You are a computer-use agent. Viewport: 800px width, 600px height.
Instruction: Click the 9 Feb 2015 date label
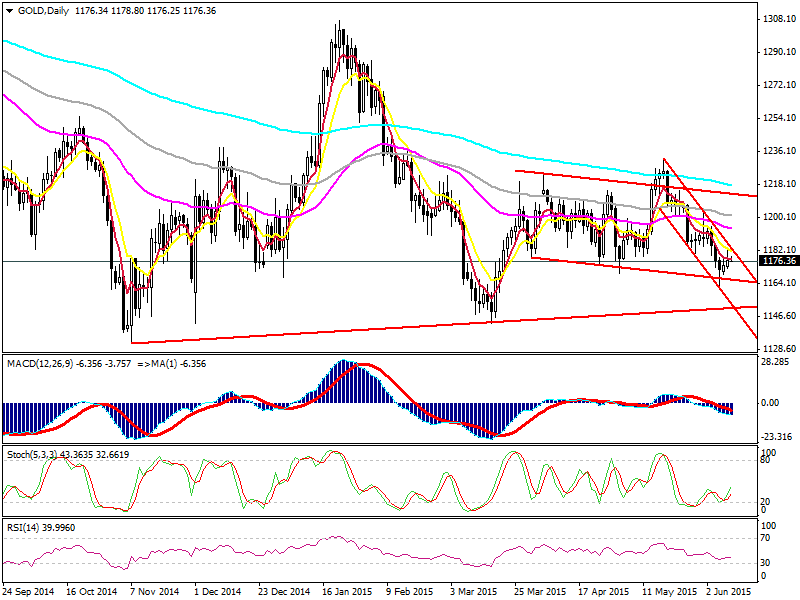pyautogui.click(x=410, y=592)
